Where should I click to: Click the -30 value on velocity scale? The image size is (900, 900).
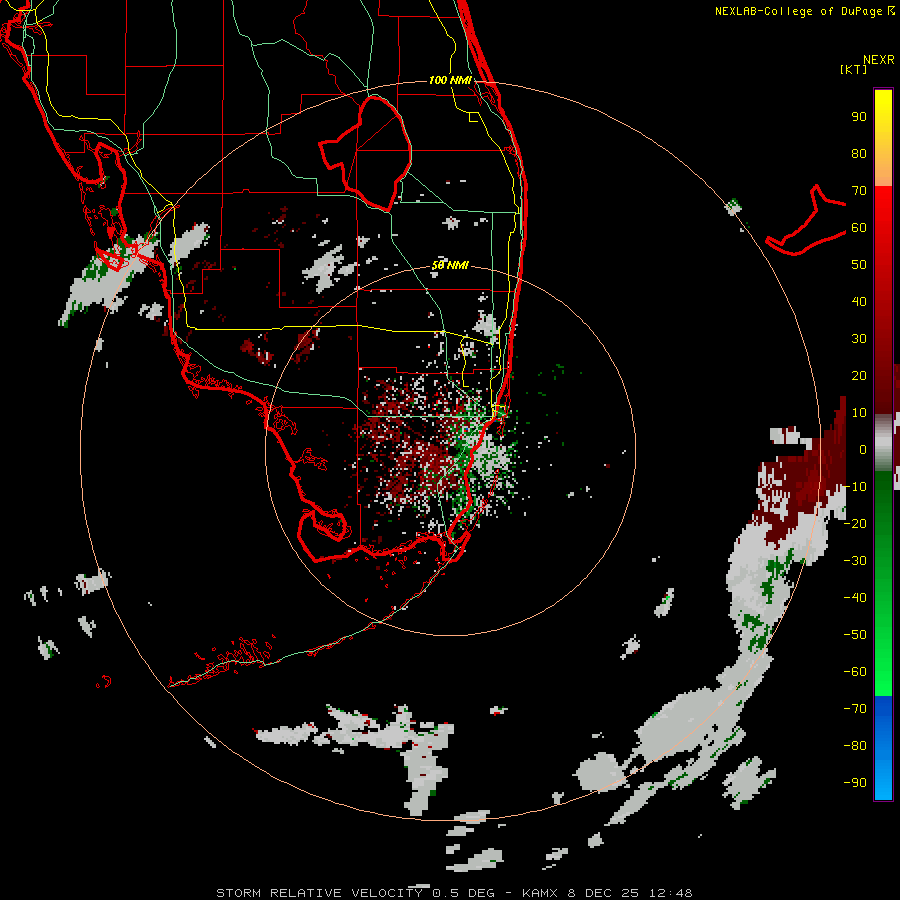click(855, 561)
